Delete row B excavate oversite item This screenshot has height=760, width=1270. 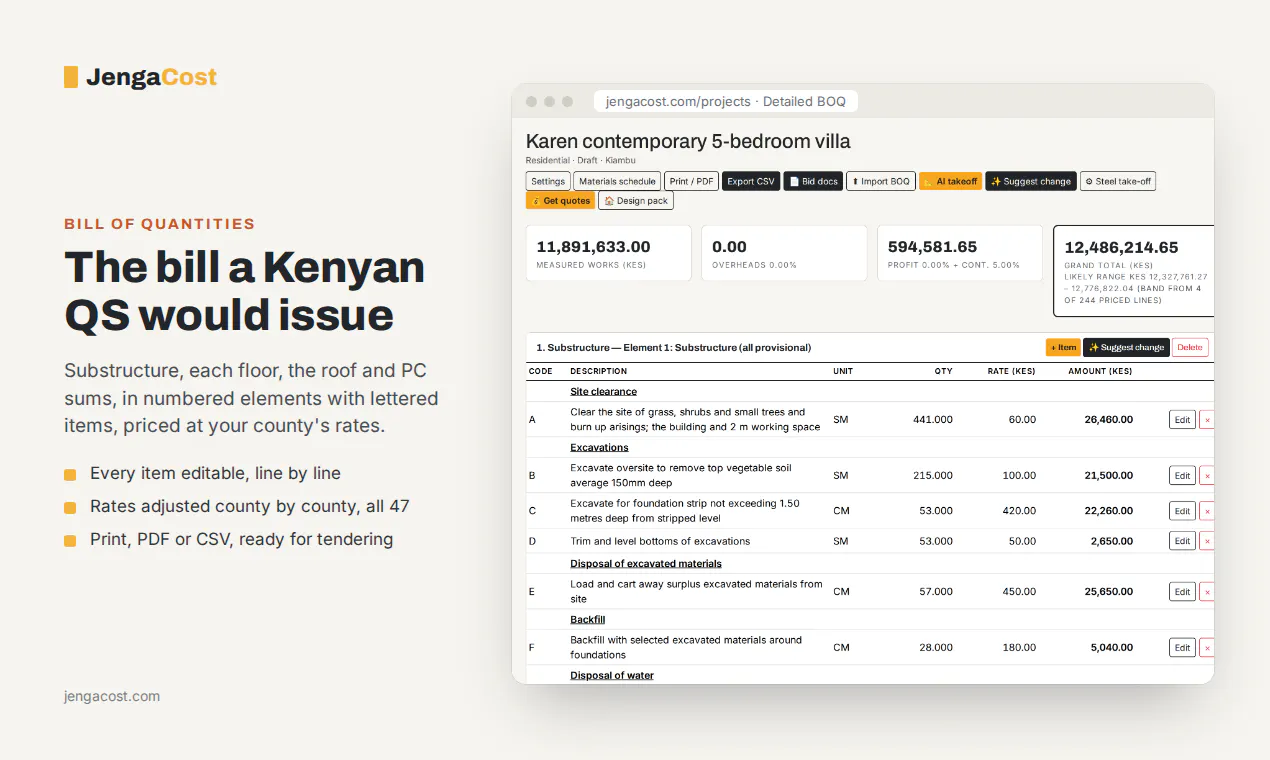1207,476
